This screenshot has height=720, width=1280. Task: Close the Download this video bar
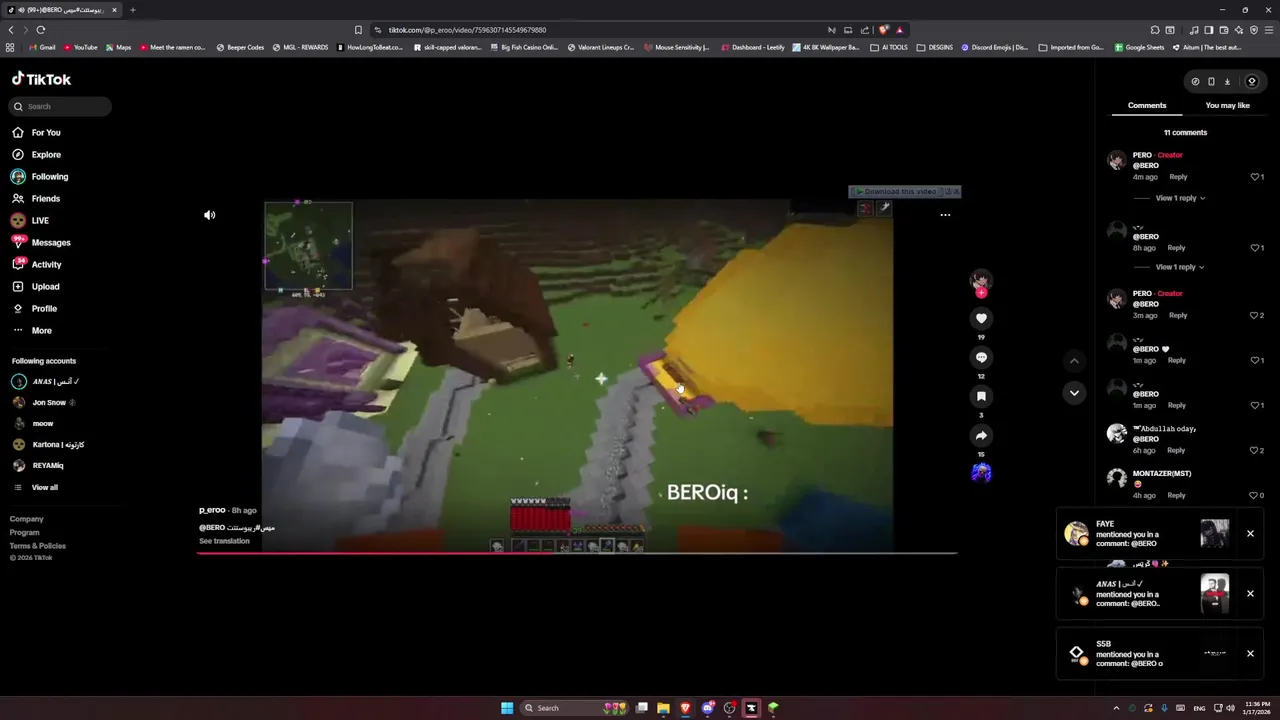click(x=955, y=192)
